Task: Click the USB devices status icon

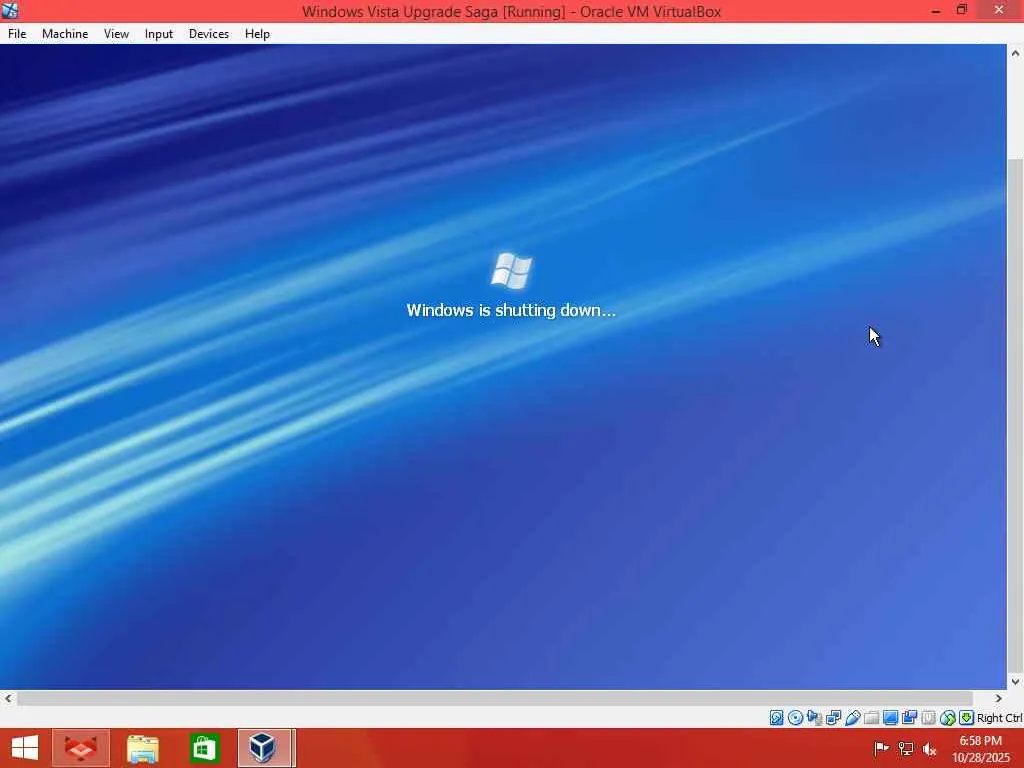Action: [852, 718]
